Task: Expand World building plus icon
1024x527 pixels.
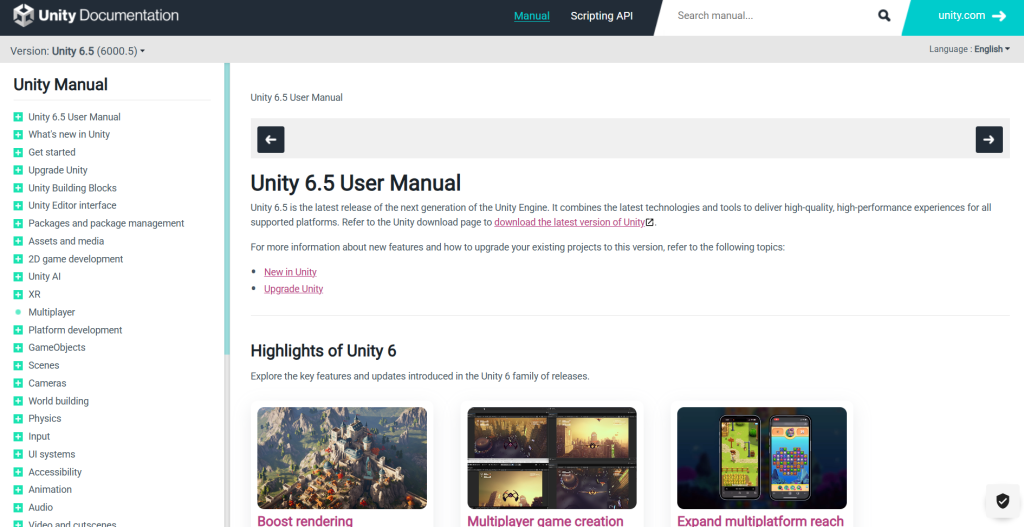Action: (18, 402)
